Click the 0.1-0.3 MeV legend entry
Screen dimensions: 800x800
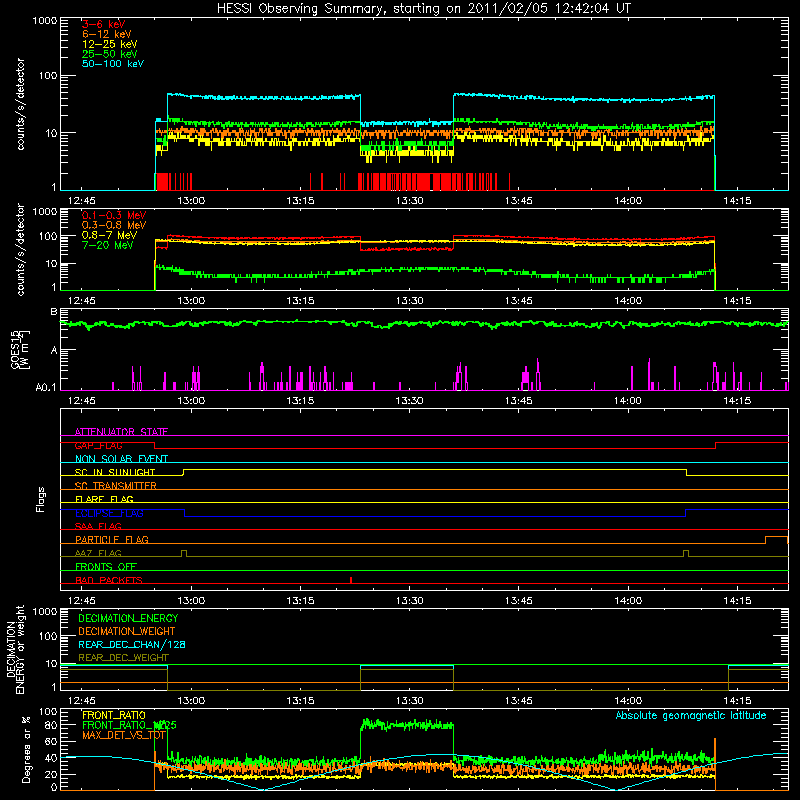coord(114,215)
